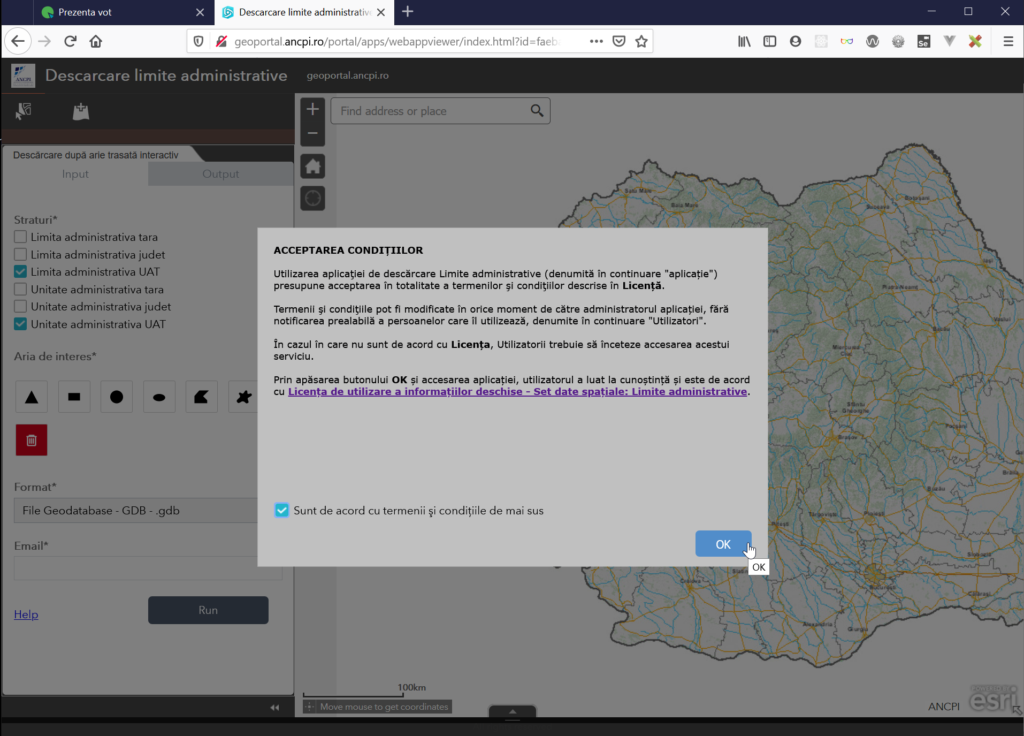
Task: Click the red trash clear-drawing button
Action: pyautogui.click(x=31, y=440)
